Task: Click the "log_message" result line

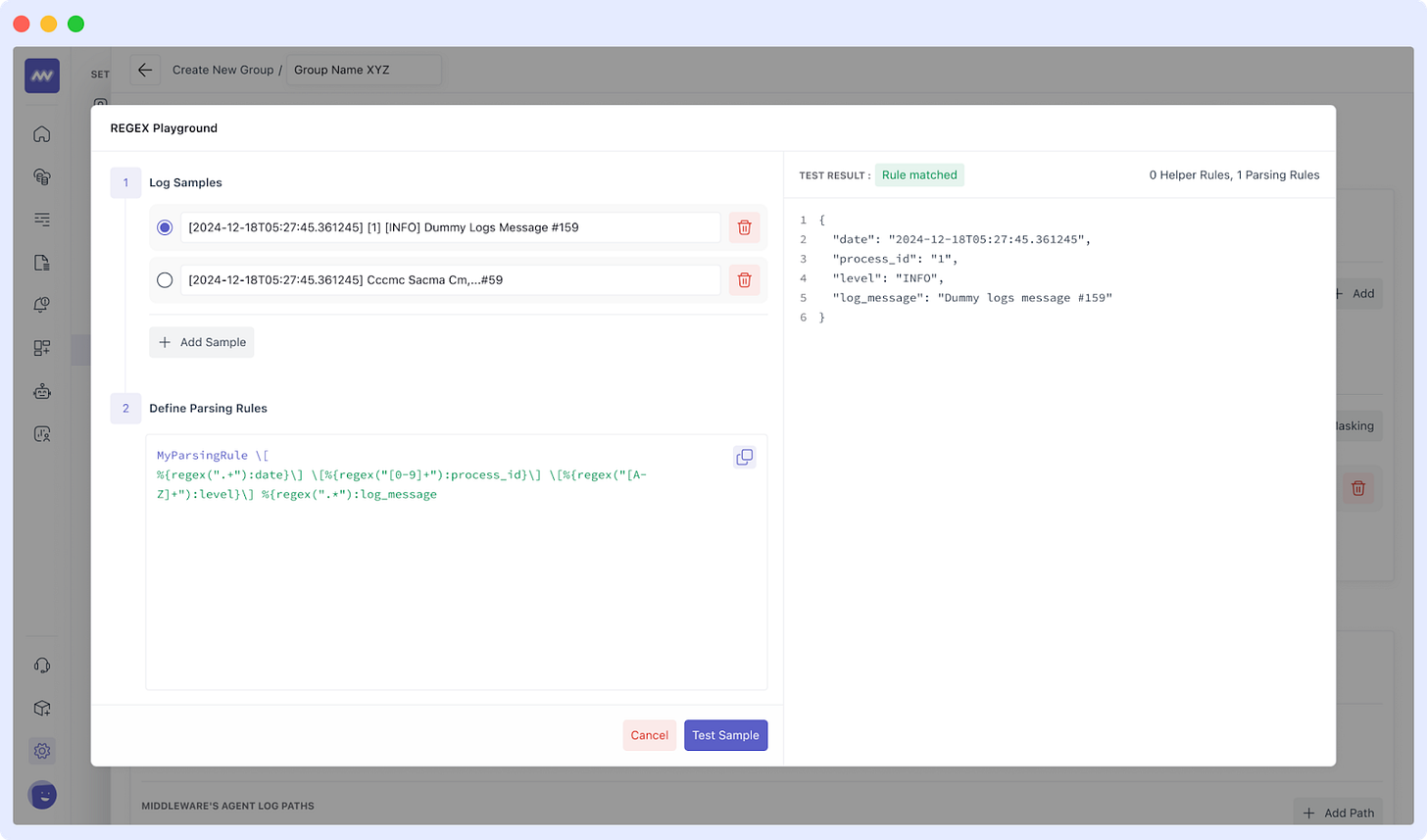Action: coord(972,298)
